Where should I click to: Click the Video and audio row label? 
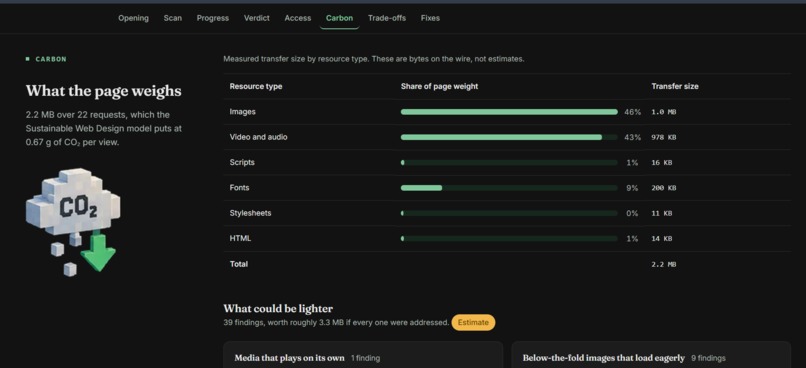coord(258,137)
